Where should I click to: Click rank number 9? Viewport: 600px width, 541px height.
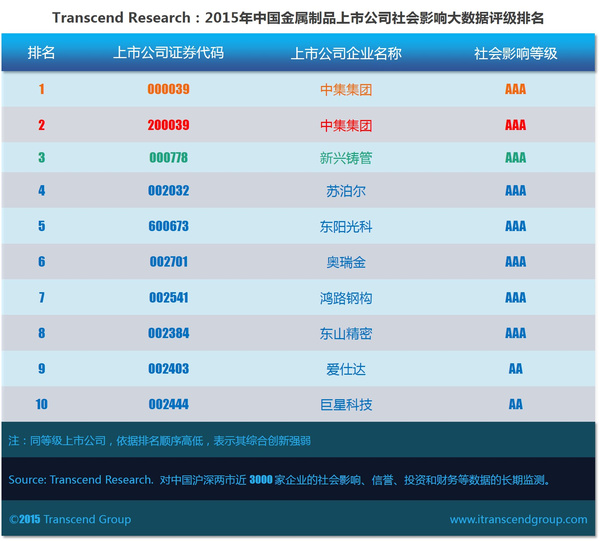41,369
